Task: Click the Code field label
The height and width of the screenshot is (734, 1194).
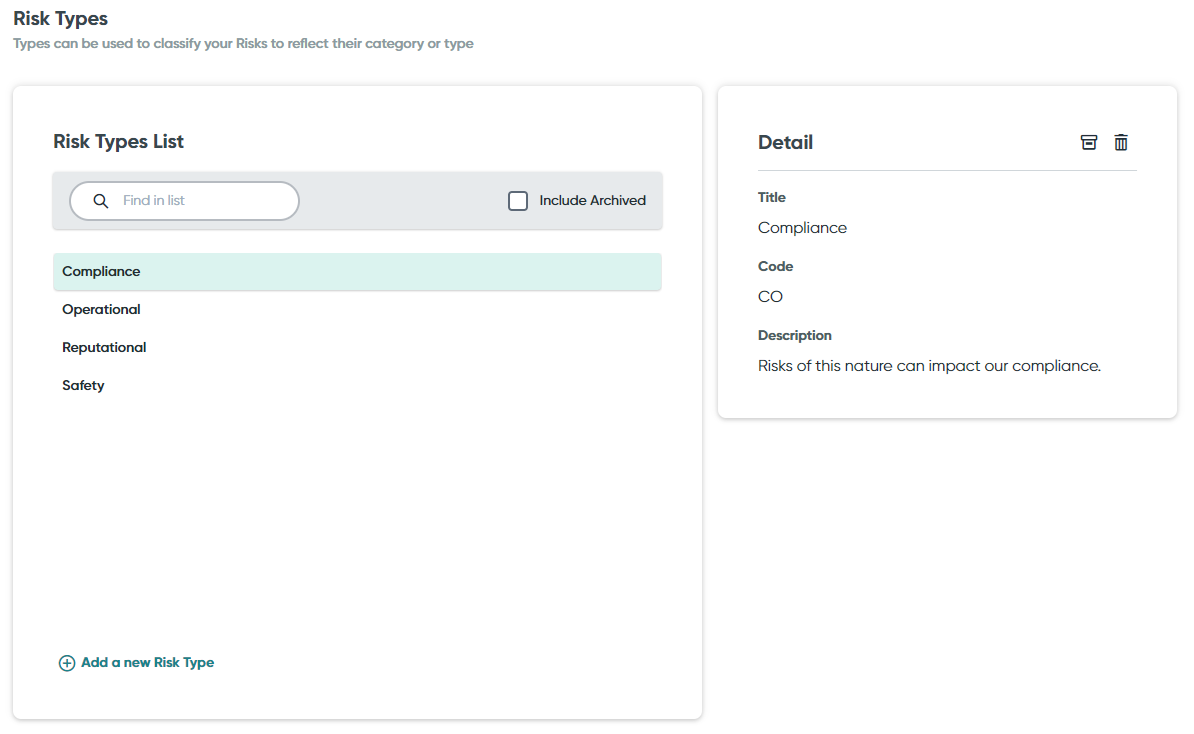Action: point(775,266)
